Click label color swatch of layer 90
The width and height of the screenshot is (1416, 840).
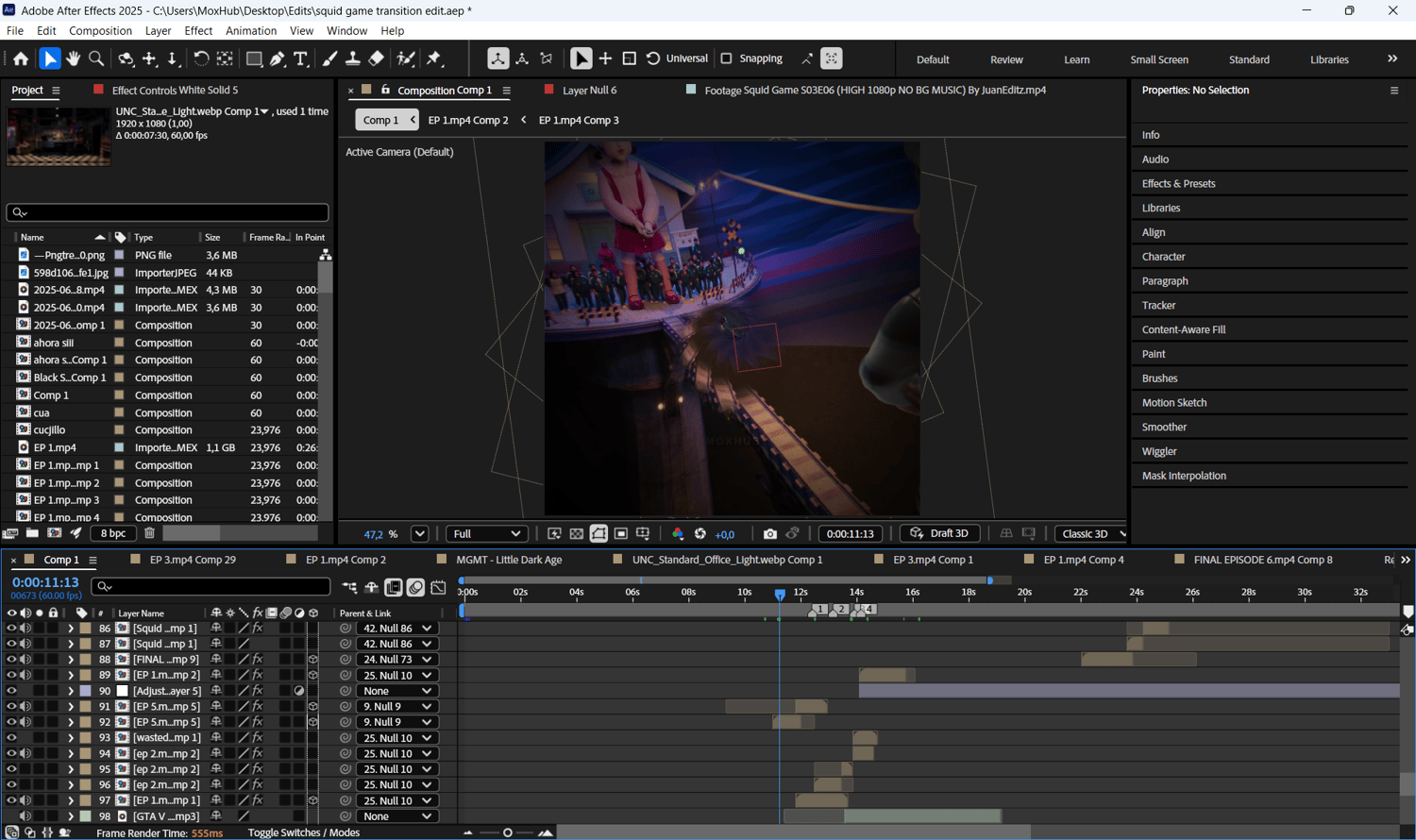coord(85,691)
